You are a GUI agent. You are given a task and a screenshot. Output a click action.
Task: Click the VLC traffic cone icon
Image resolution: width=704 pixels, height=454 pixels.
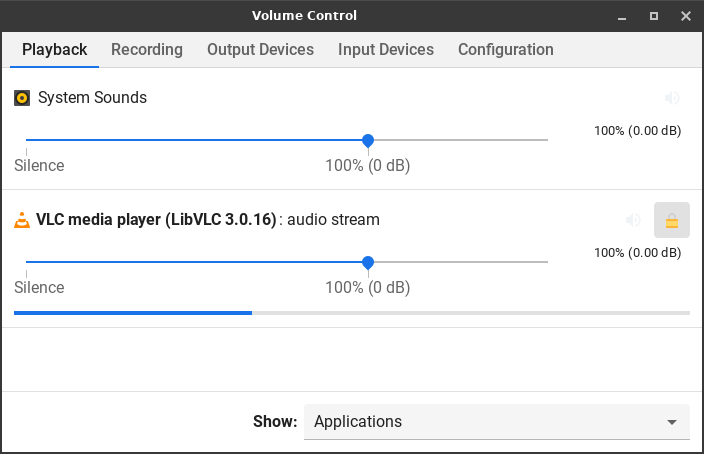(22, 220)
